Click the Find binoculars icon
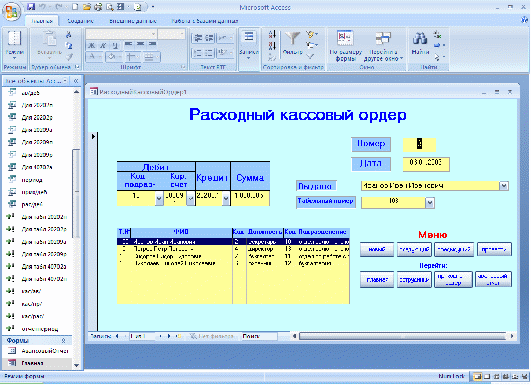The height and width of the screenshot is (385, 531). (x=420, y=39)
